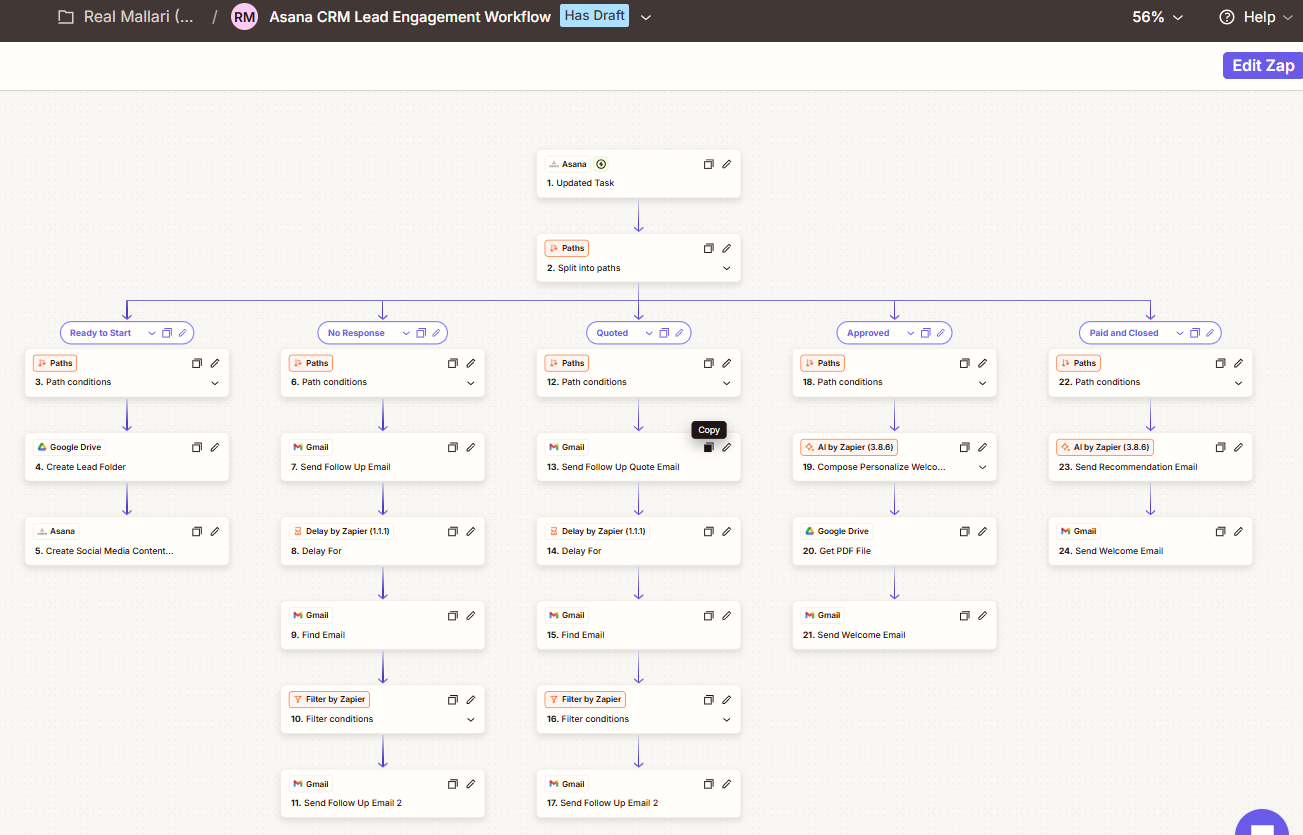The width and height of the screenshot is (1303, 835).
Task: Click the Real Mallari folder breadcrumb
Action: (127, 17)
